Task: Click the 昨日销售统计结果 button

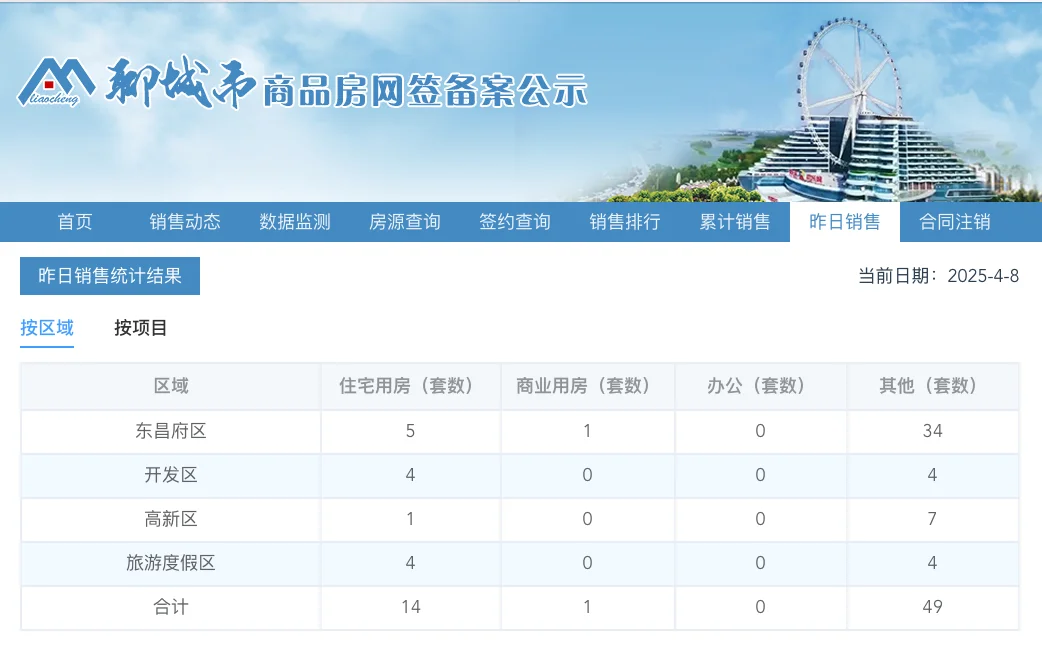Action: tap(110, 276)
